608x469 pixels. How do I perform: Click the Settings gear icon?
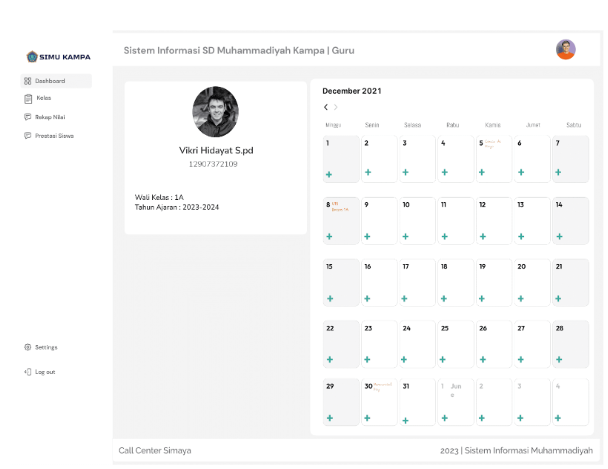click(28, 347)
